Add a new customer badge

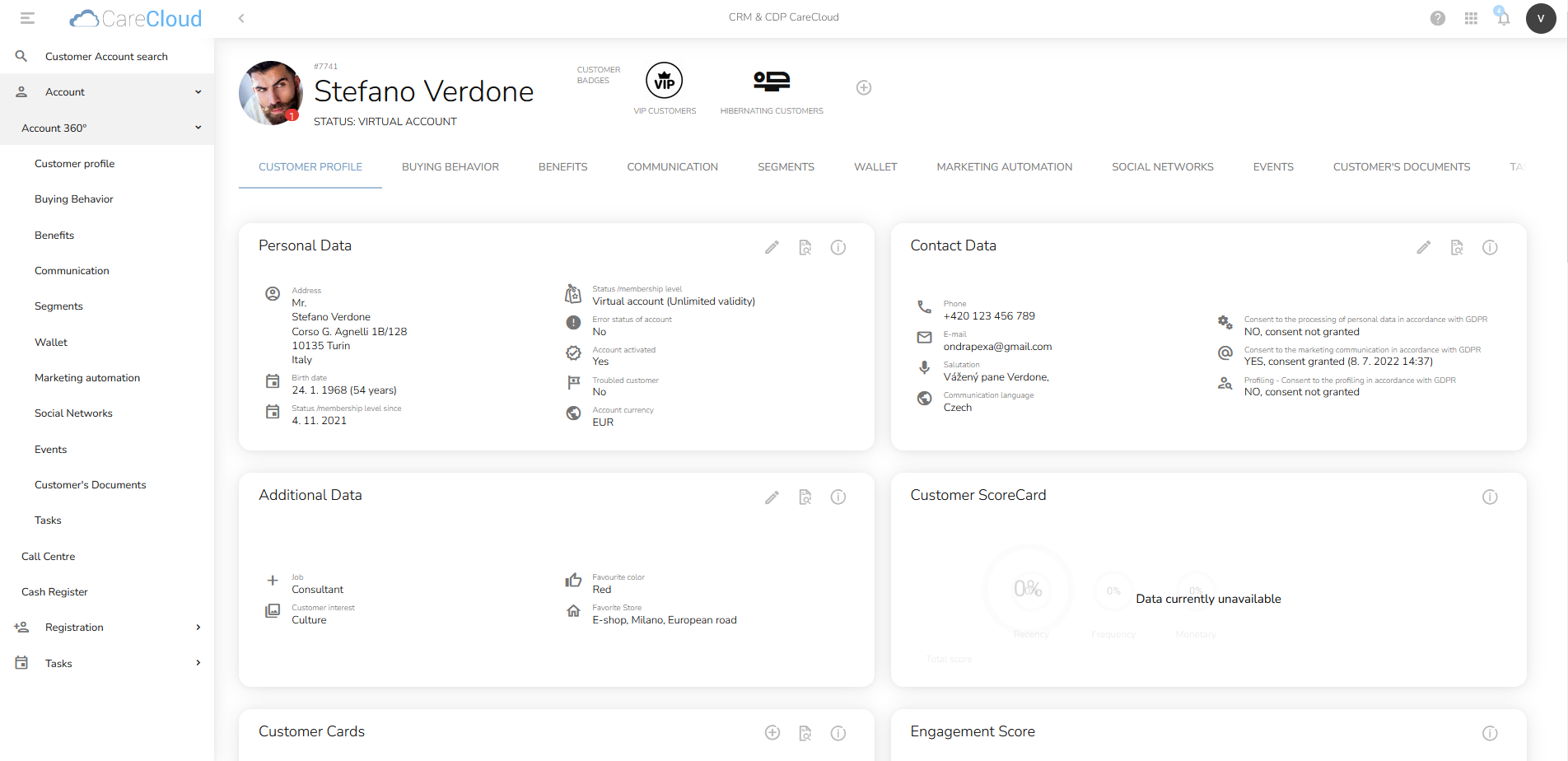pos(863,87)
